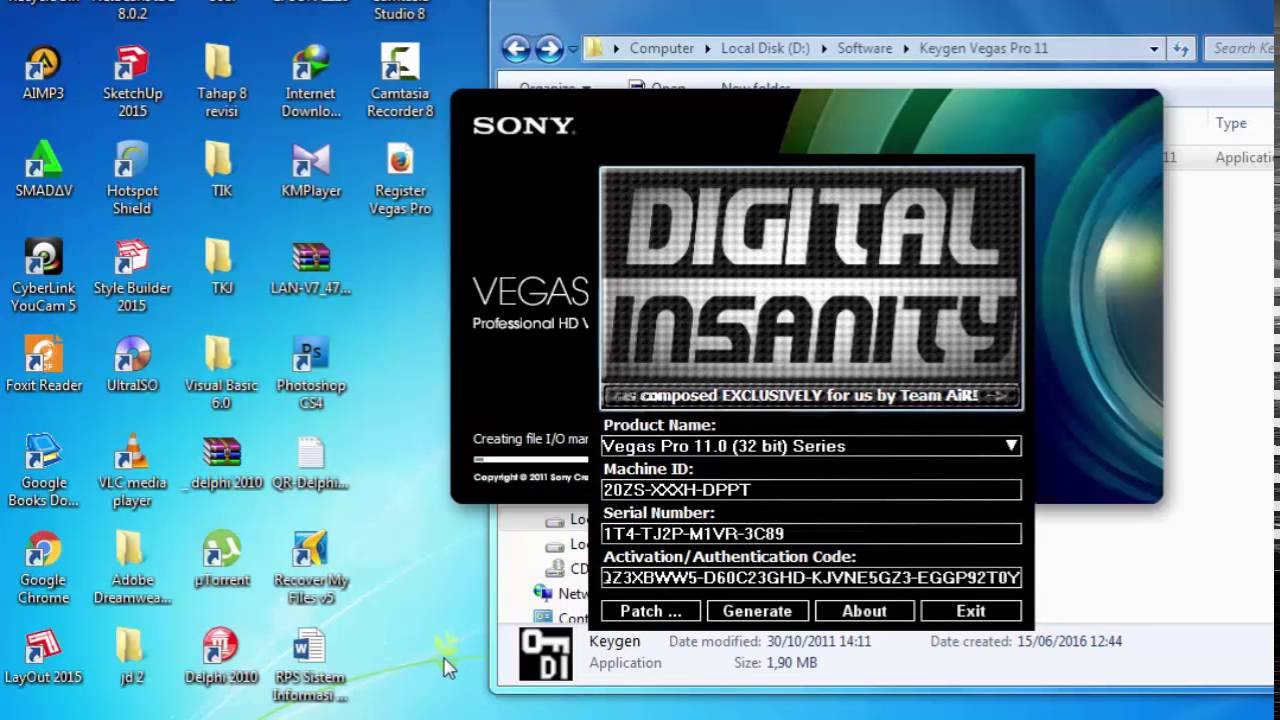Open the µTorrent desktop shortcut
Image resolution: width=1280 pixels, height=720 pixels.
coord(221,559)
